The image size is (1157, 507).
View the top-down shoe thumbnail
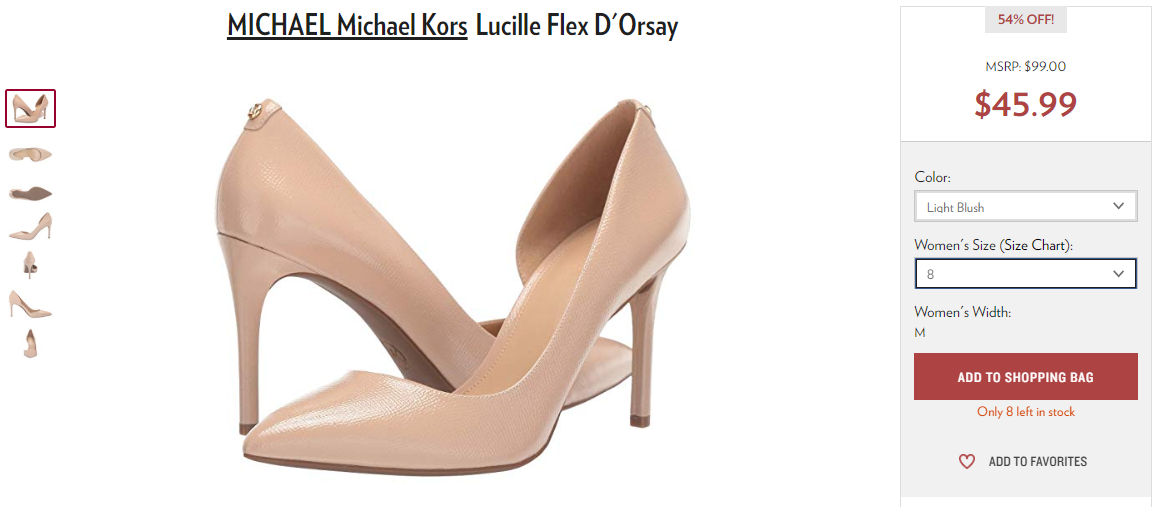30,154
